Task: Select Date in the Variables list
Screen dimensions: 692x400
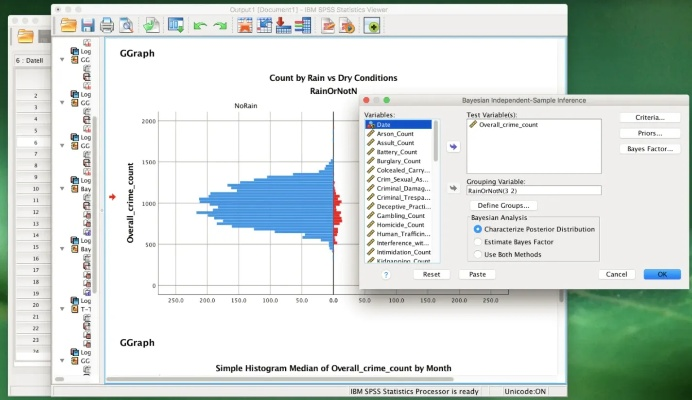Action: (397, 125)
